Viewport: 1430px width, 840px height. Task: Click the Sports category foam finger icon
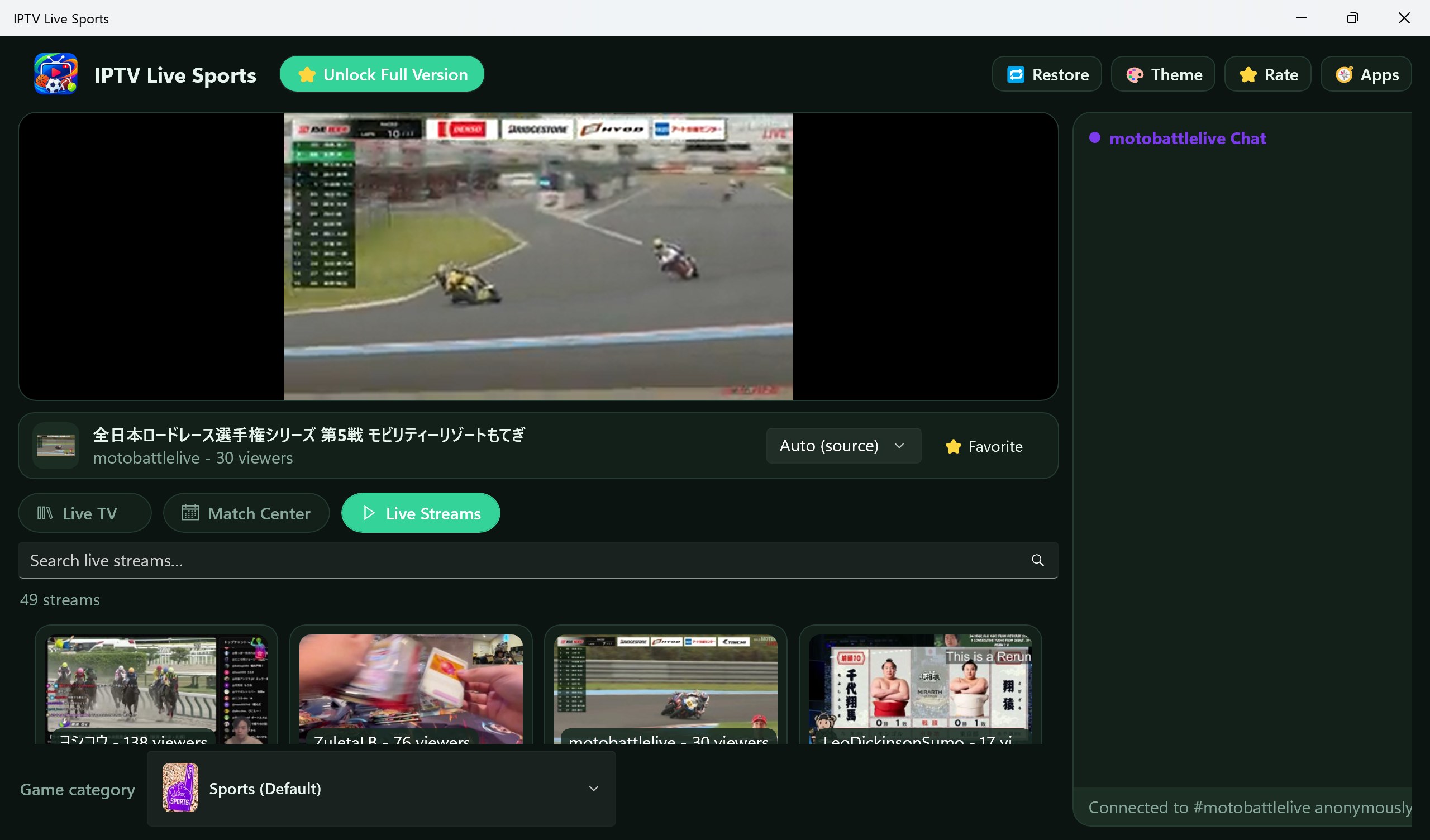tap(180, 788)
